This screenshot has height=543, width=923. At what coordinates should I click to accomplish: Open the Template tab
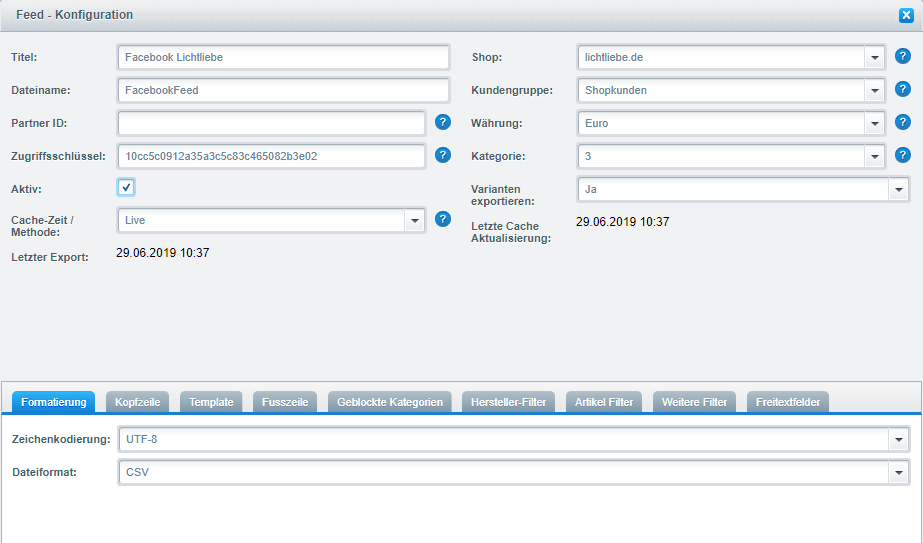click(x=211, y=402)
